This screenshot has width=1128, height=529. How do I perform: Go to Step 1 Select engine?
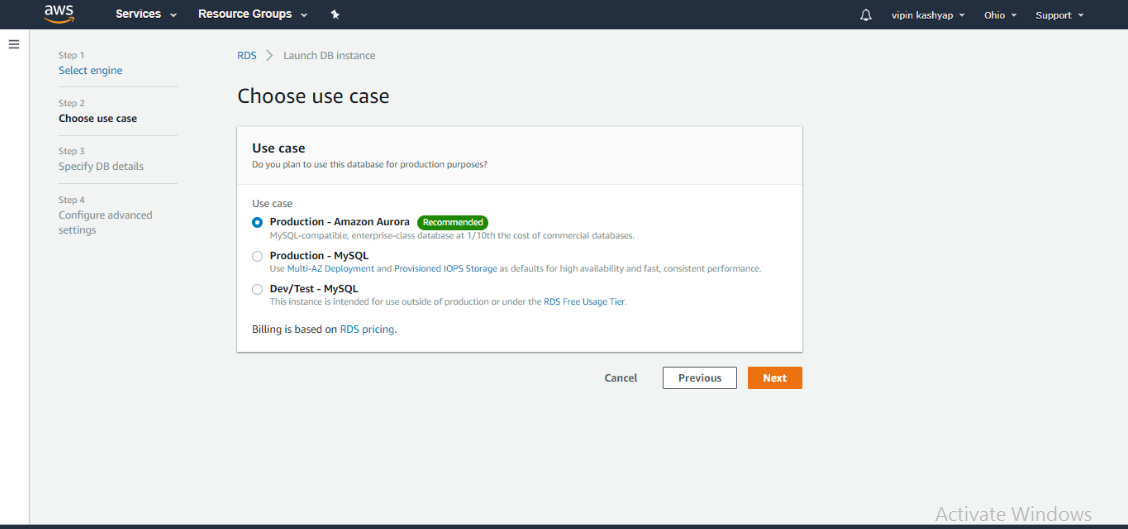90,71
